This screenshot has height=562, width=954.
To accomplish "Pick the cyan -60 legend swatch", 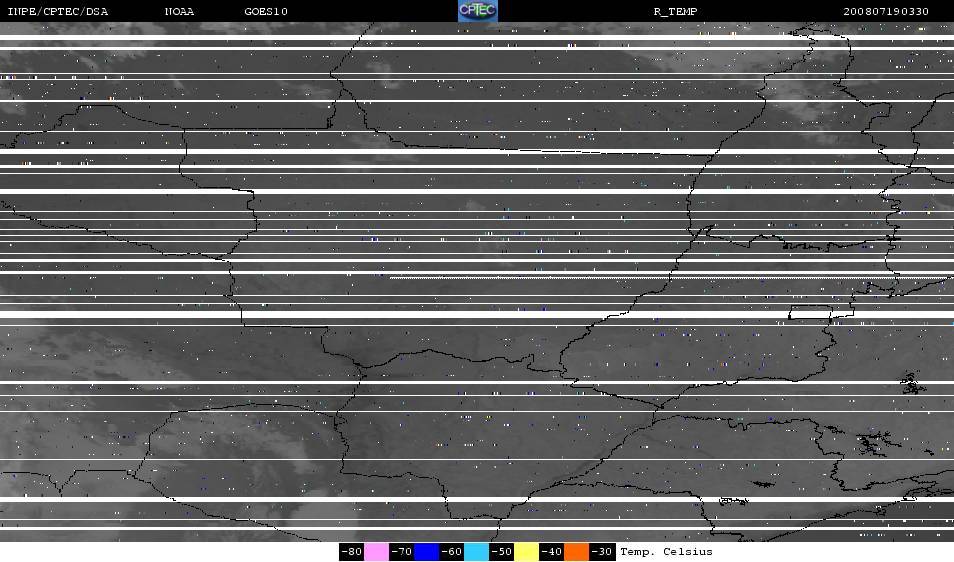I will 477,552.
